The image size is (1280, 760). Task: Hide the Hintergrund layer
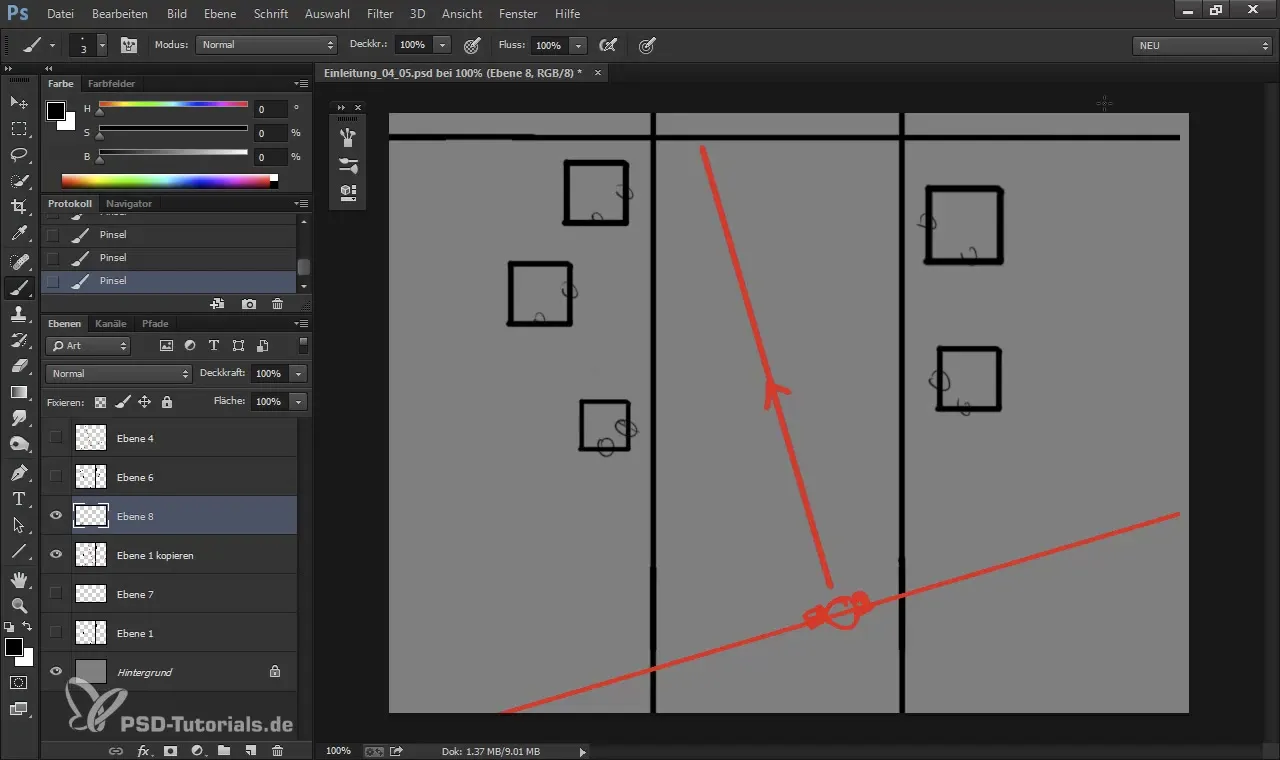pyautogui.click(x=56, y=672)
